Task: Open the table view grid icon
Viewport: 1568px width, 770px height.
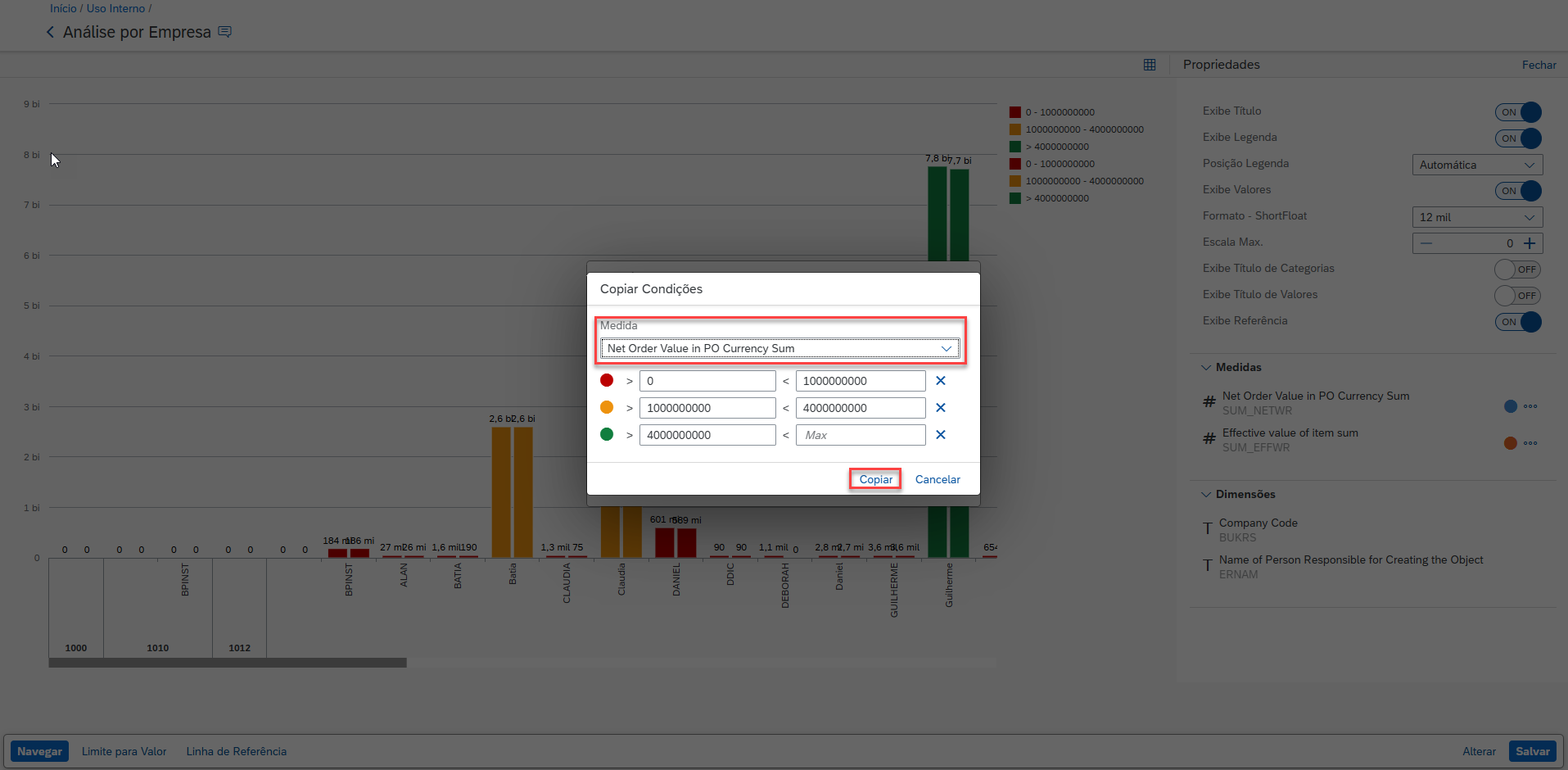Action: [1150, 65]
